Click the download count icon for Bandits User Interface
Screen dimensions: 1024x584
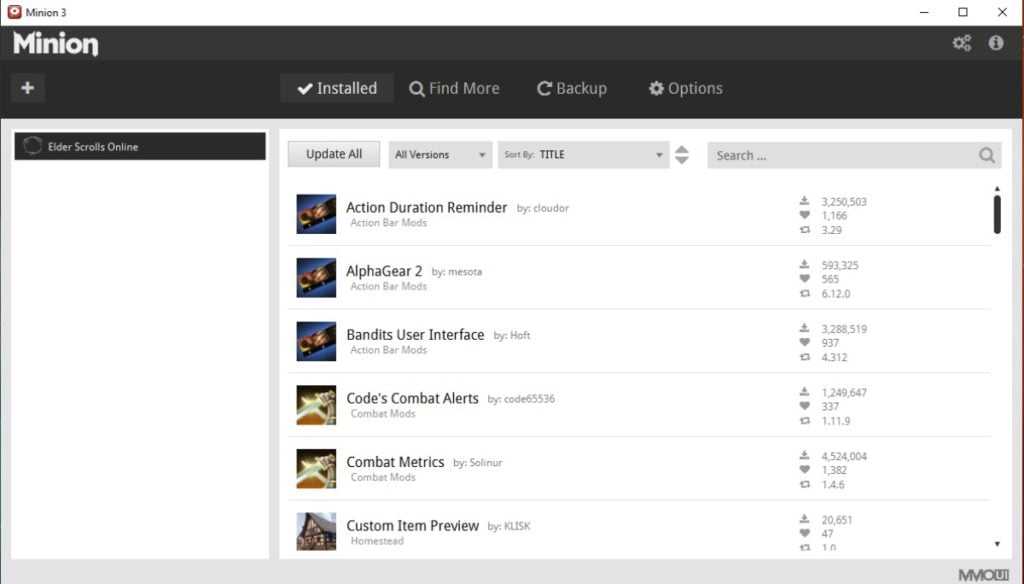point(805,328)
